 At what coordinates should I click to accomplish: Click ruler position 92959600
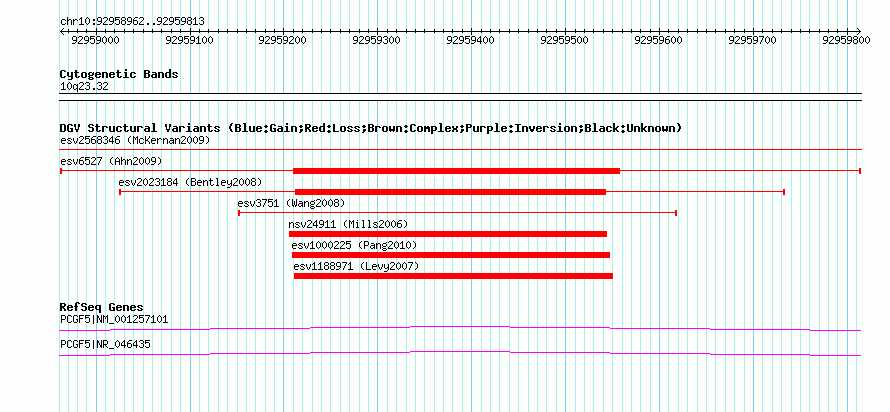click(x=658, y=40)
